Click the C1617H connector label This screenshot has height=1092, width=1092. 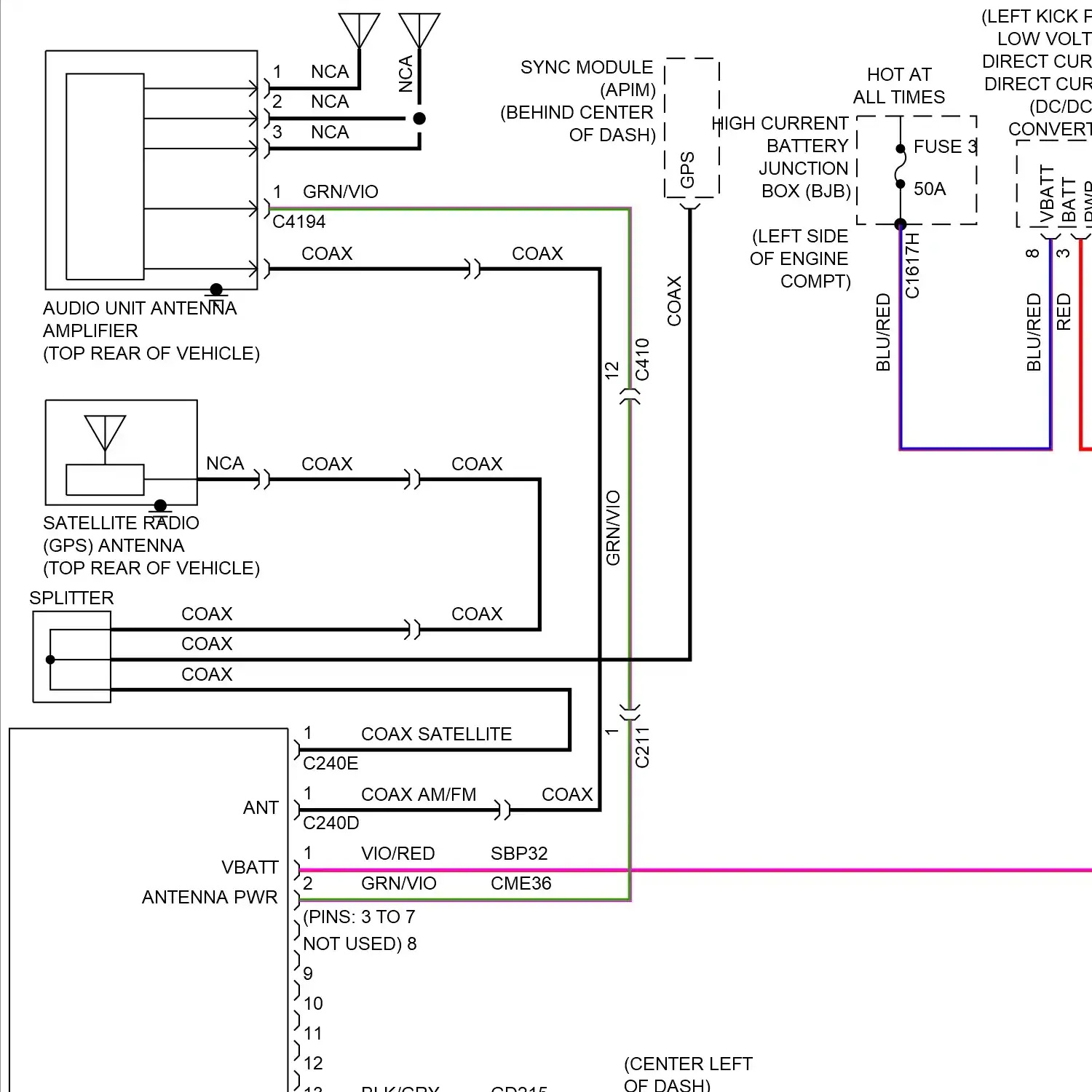click(x=912, y=266)
